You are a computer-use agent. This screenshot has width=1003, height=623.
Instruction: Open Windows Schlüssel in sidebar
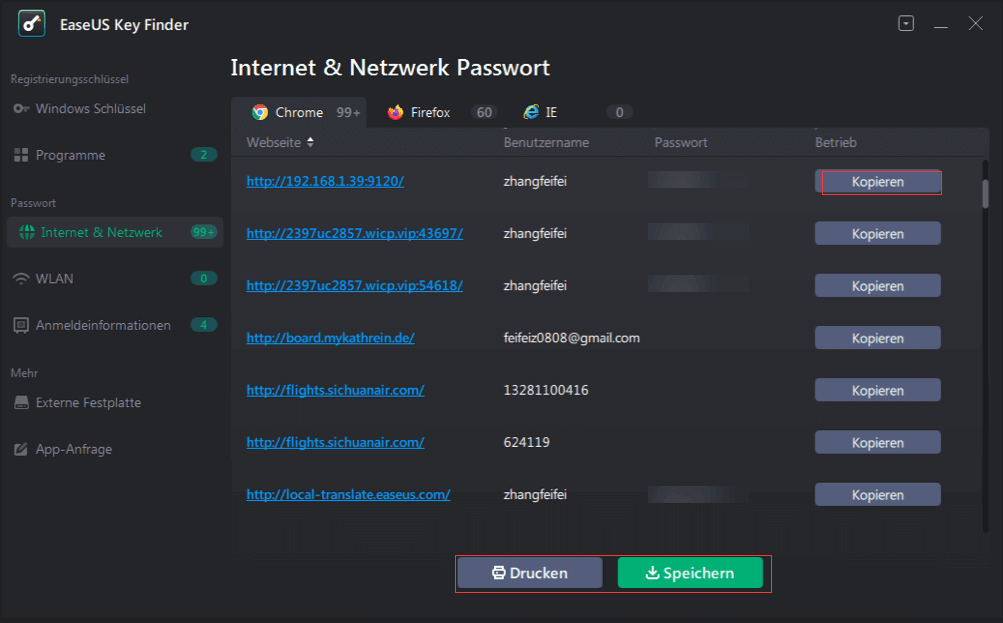(x=115, y=109)
